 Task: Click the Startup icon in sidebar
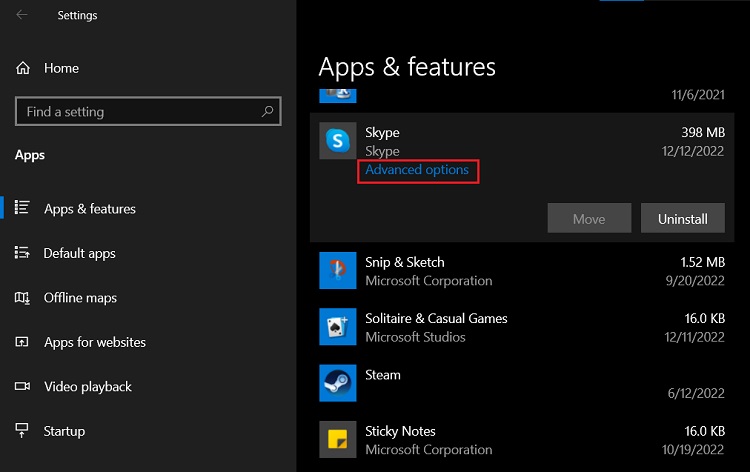tap(22, 430)
